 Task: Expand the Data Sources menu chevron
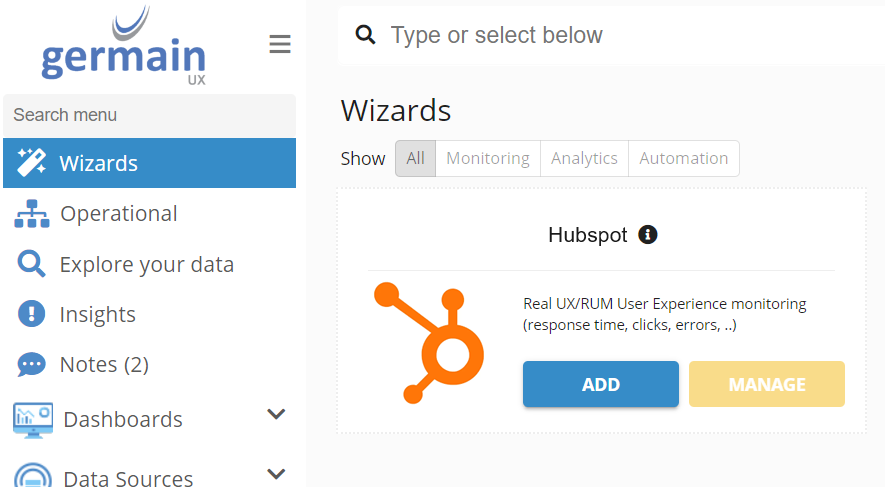pyautogui.click(x=277, y=474)
